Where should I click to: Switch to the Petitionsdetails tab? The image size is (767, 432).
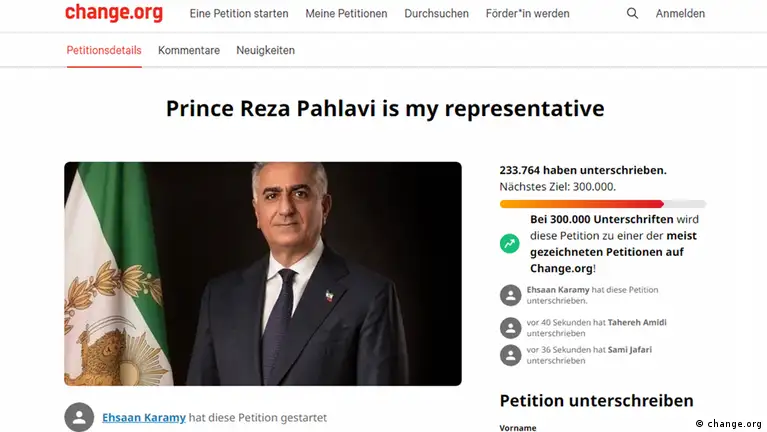click(x=104, y=50)
